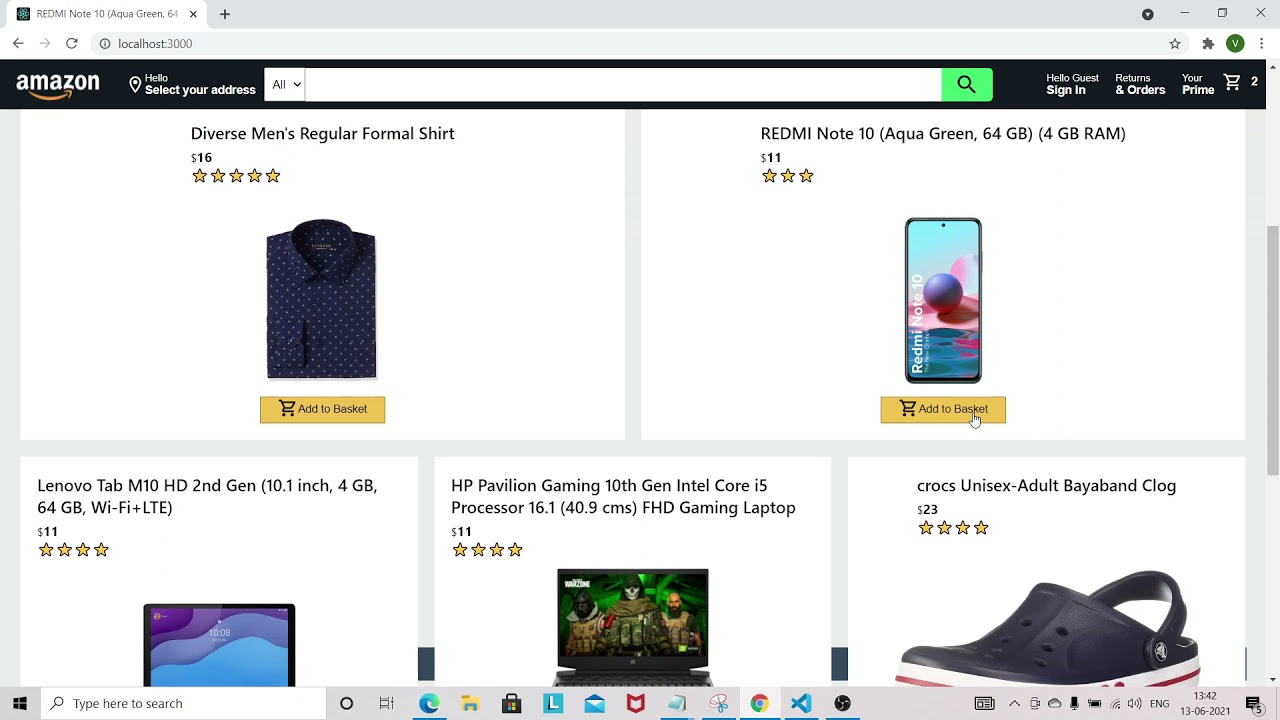Open Microsoft Edge from the taskbar
Image resolution: width=1280 pixels, height=720 pixels.
pyautogui.click(x=429, y=704)
